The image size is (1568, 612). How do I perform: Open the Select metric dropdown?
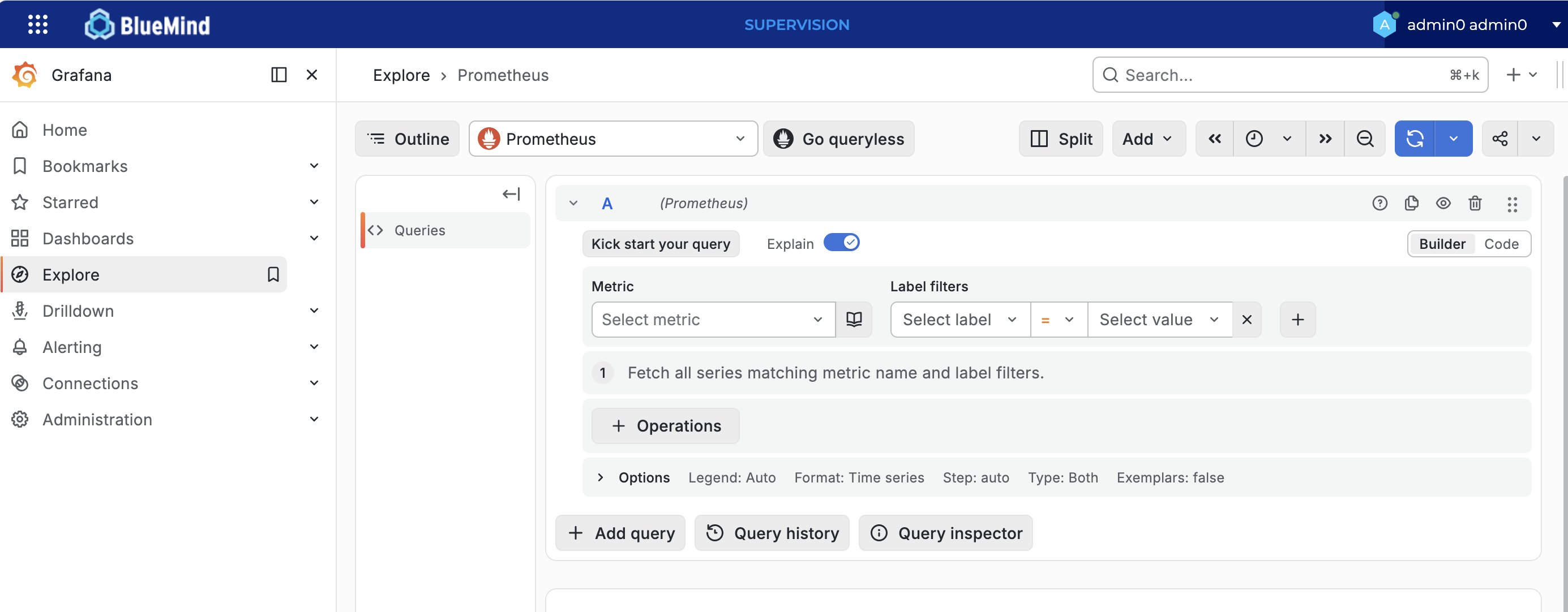[713, 320]
